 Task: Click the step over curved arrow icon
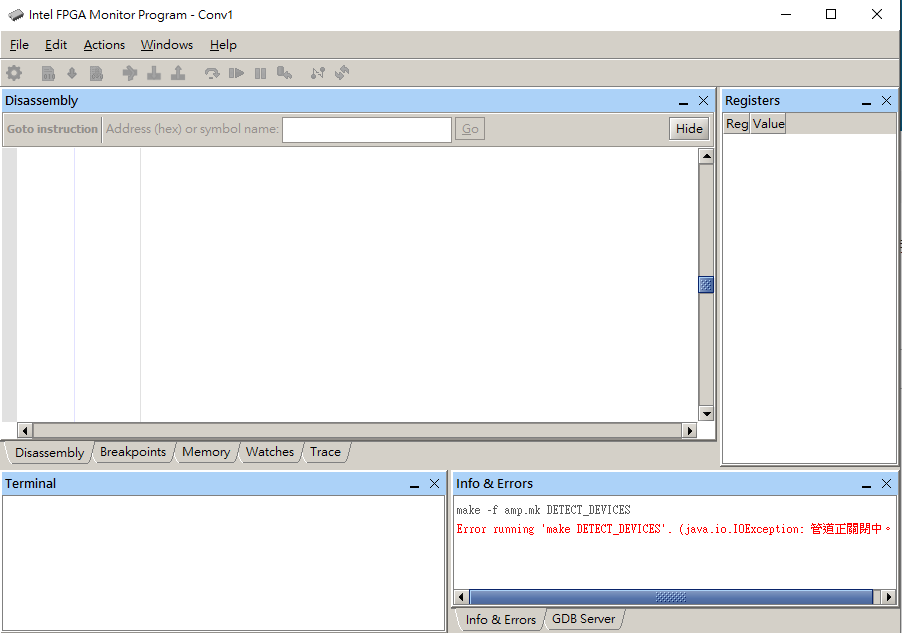point(212,73)
